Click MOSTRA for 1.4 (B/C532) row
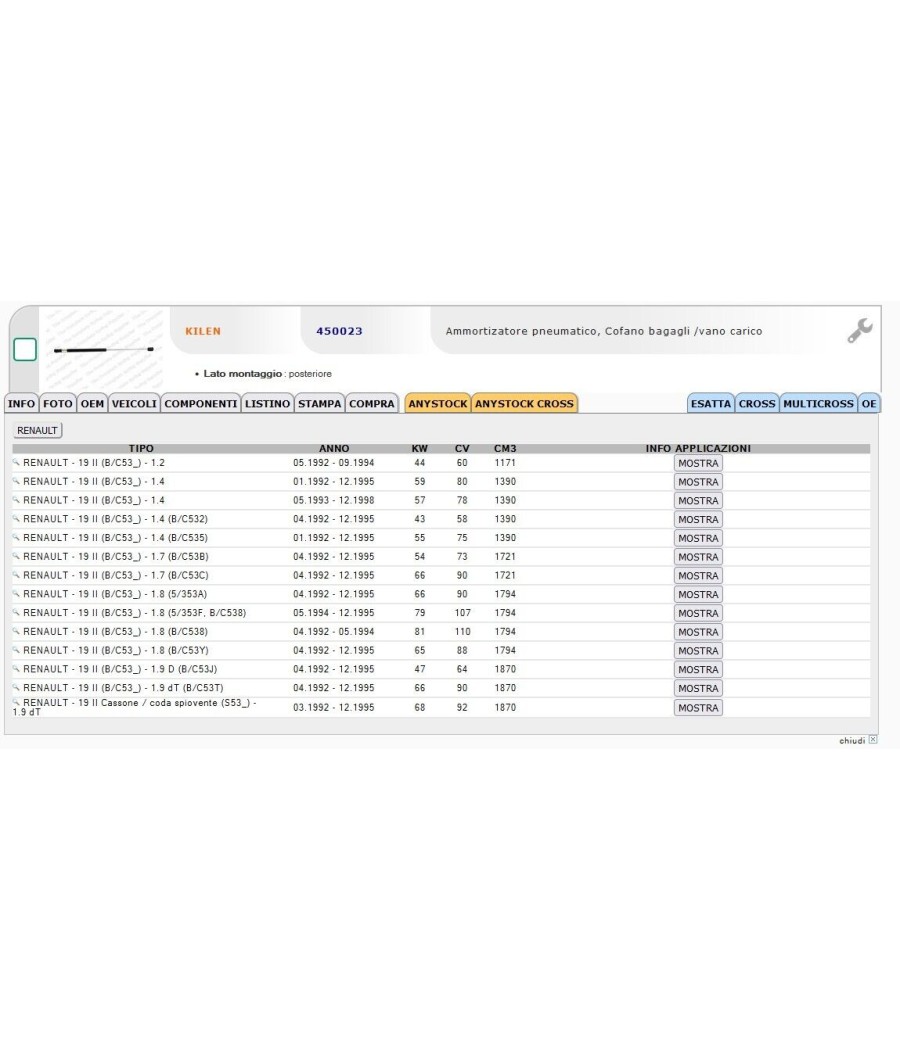900x1050 pixels. (698, 520)
